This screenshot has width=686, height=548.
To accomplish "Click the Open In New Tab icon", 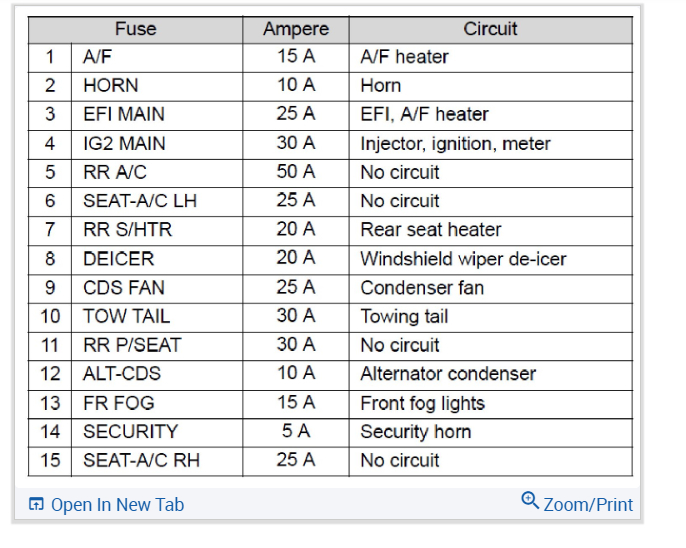I will [x=37, y=505].
